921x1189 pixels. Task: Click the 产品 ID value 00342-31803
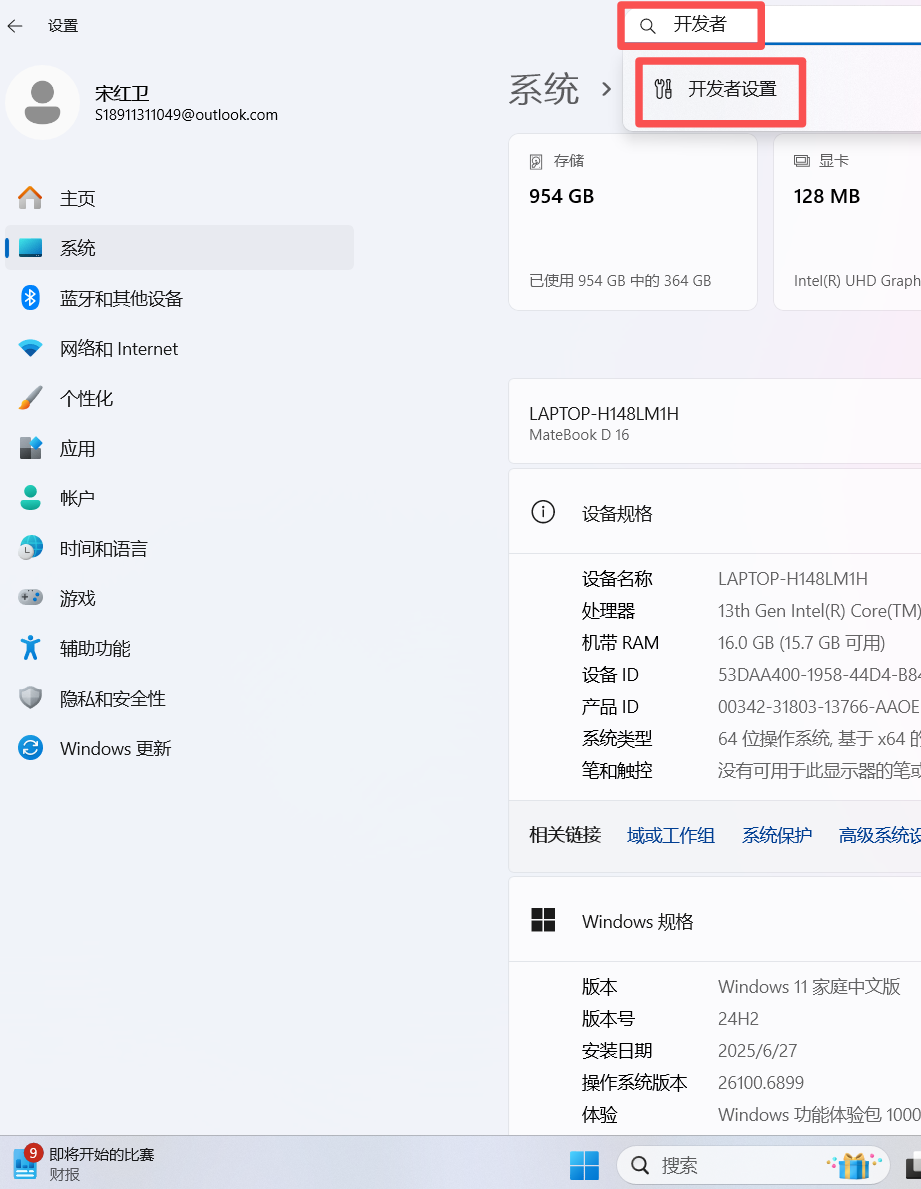(819, 707)
